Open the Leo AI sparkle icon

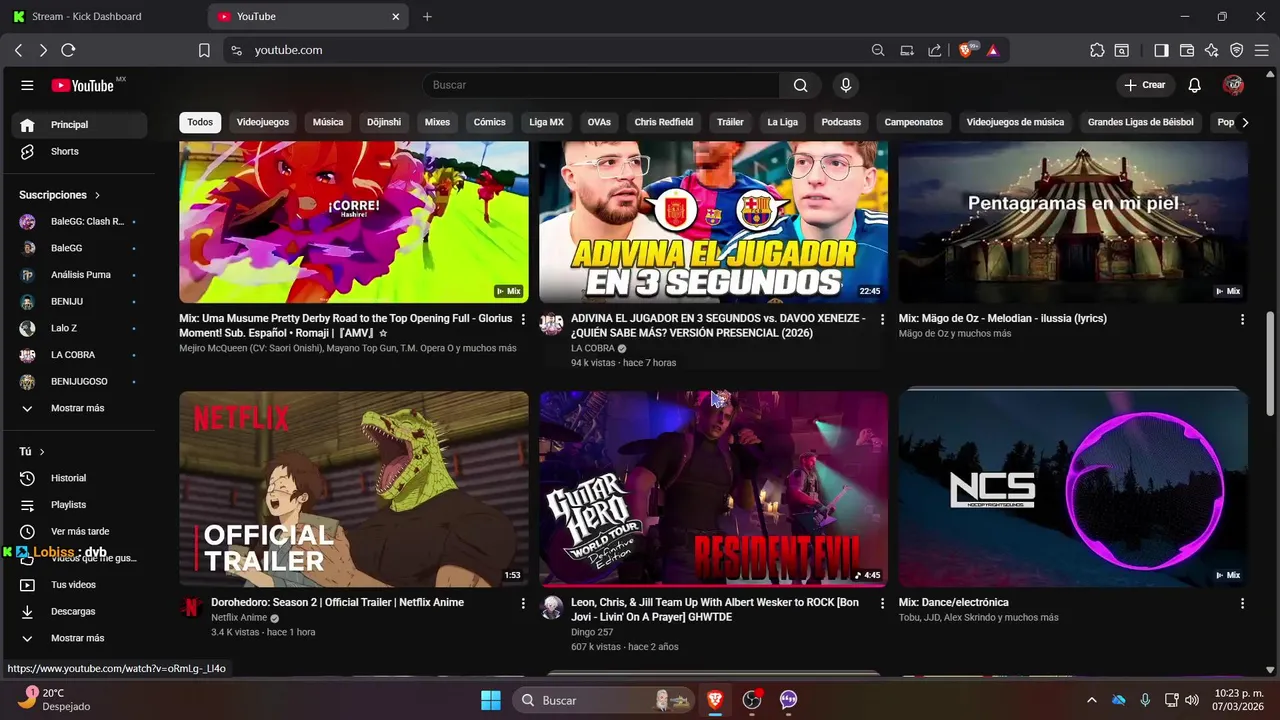tap(1212, 50)
